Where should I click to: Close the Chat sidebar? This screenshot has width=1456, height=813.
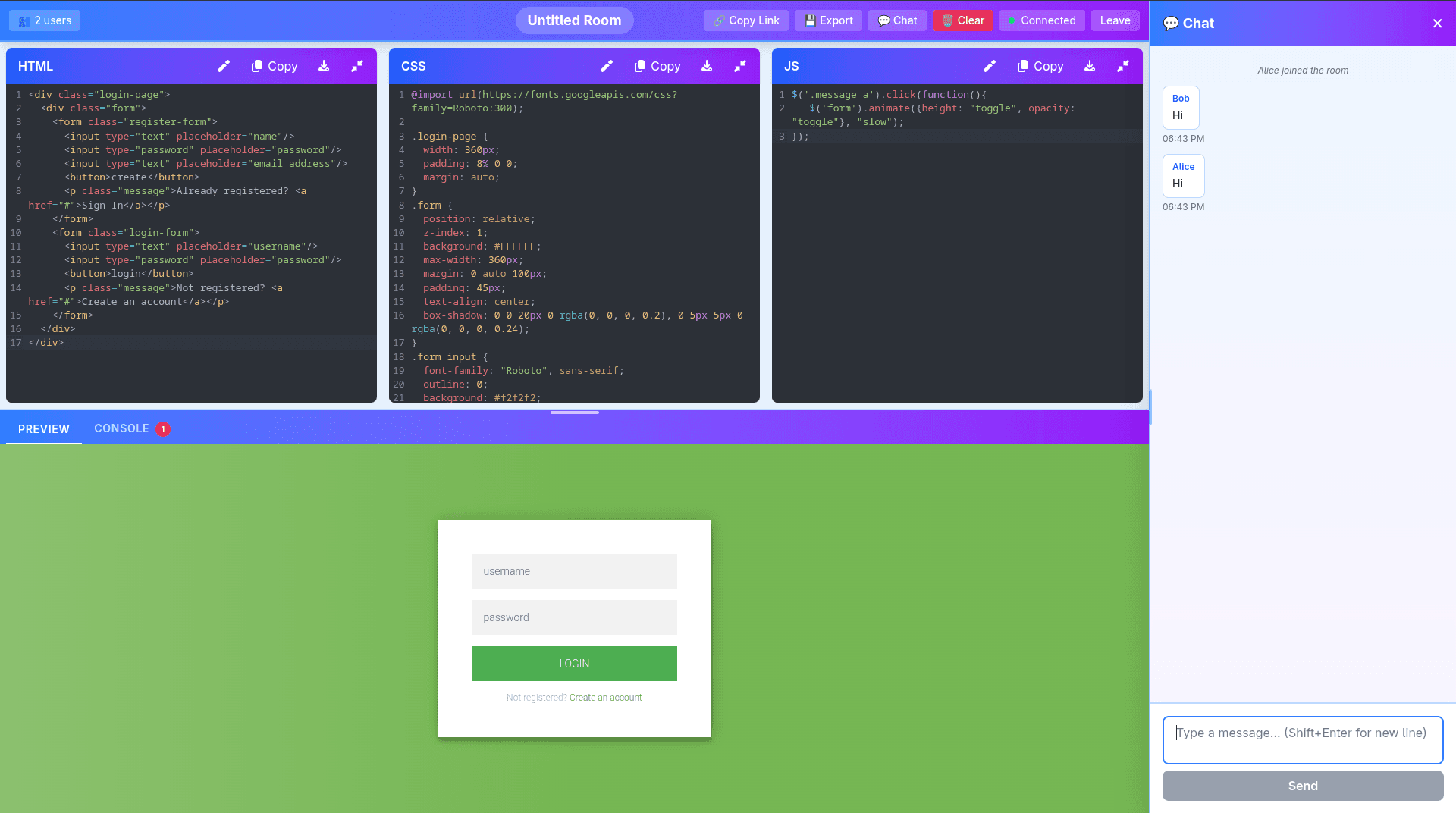pos(1437,24)
